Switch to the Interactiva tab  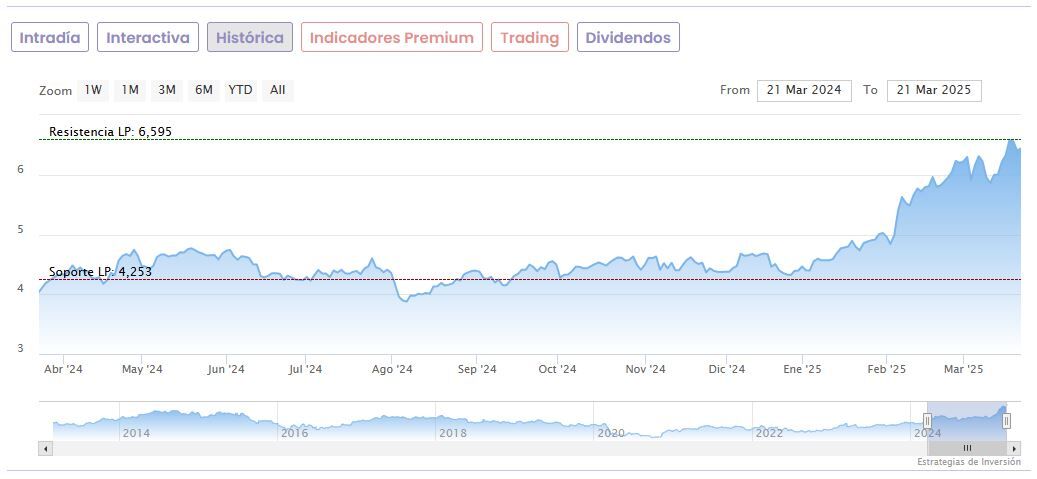(148, 38)
